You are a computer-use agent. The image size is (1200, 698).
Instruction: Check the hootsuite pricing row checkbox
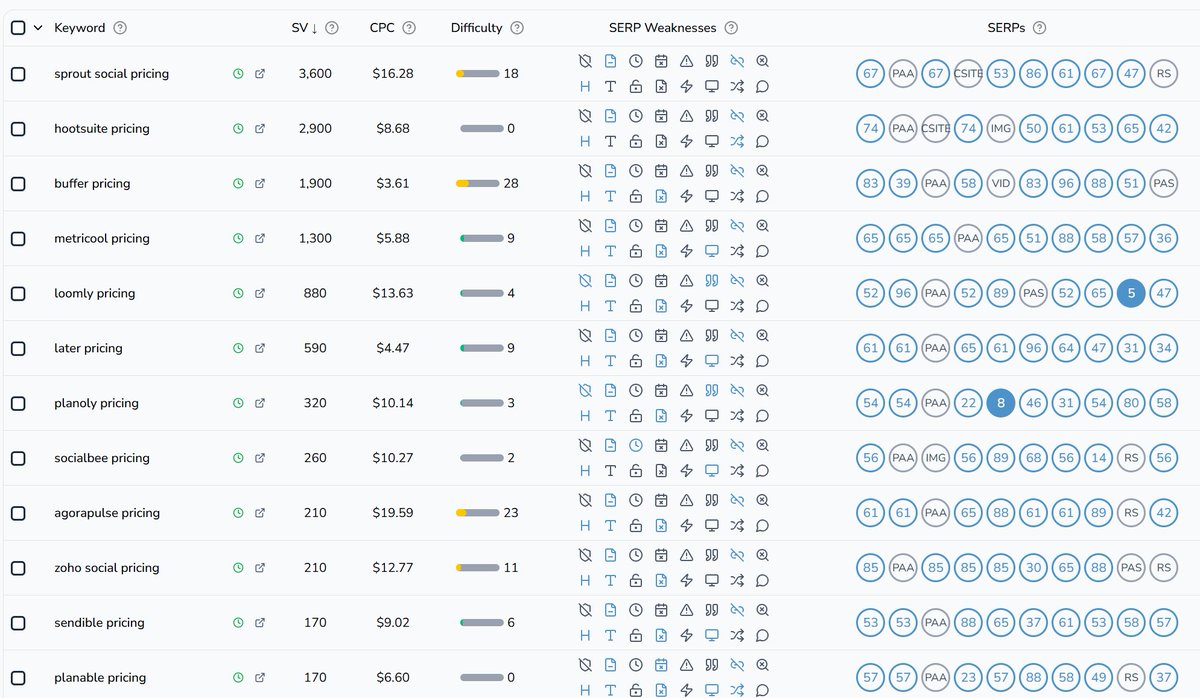click(x=18, y=129)
